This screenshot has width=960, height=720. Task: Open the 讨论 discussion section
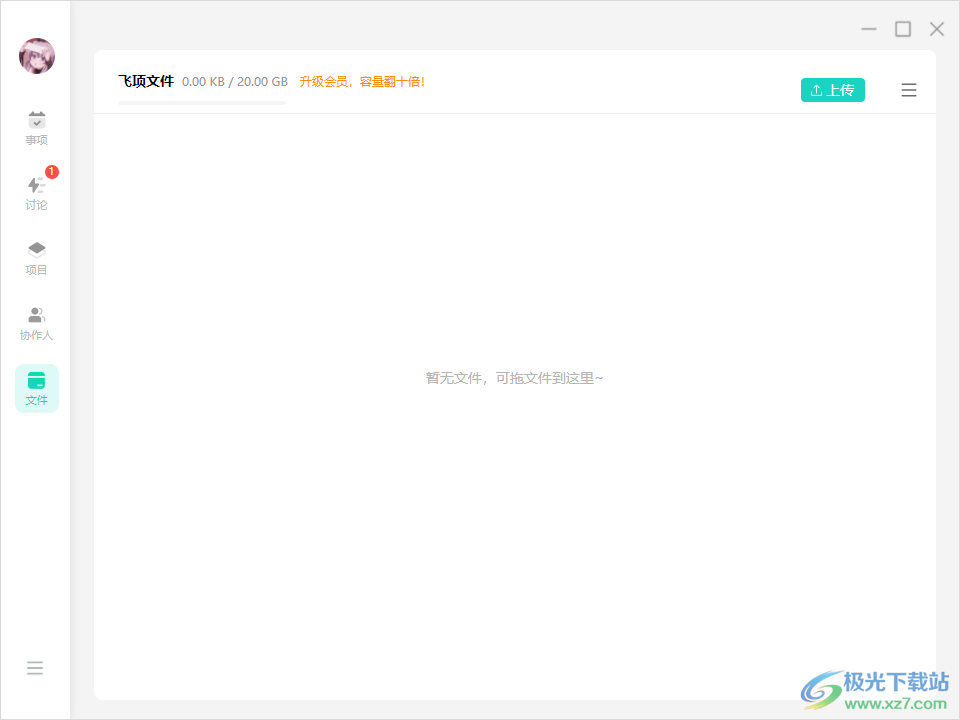37,193
